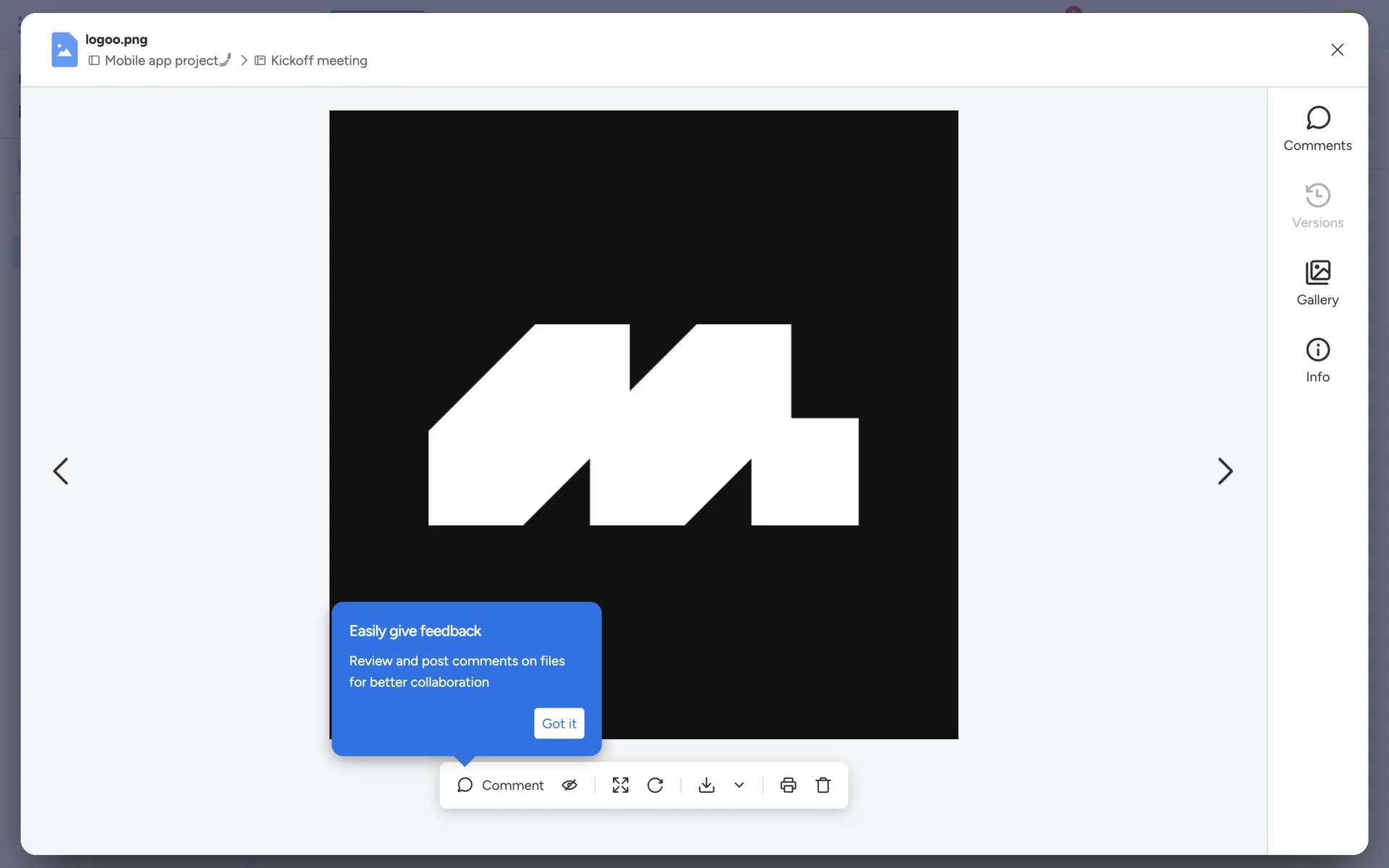The image size is (1389, 868).
Task: Delete the file with trash icon
Action: (823, 785)
